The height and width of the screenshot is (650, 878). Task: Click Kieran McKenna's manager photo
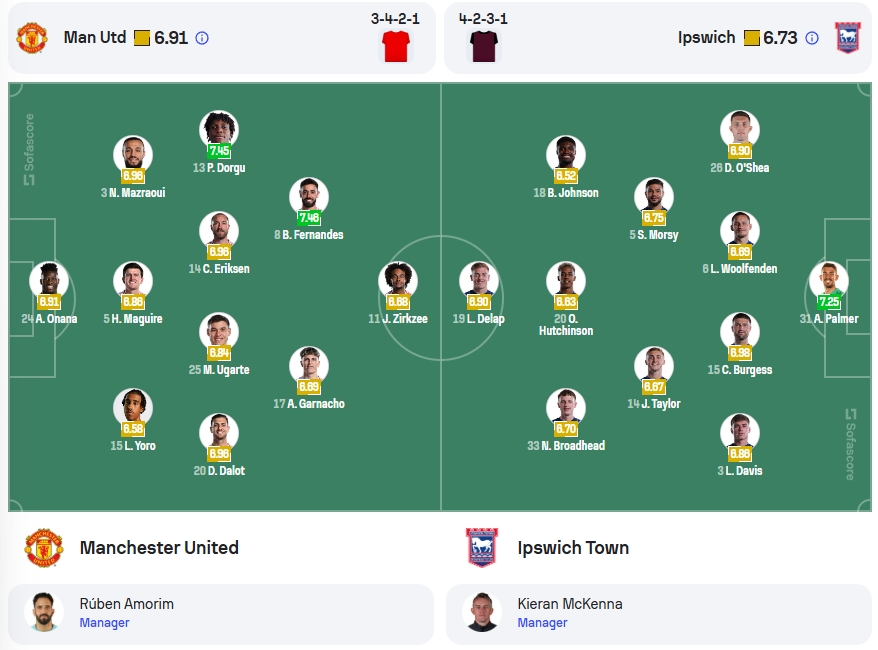coord(482,612)
